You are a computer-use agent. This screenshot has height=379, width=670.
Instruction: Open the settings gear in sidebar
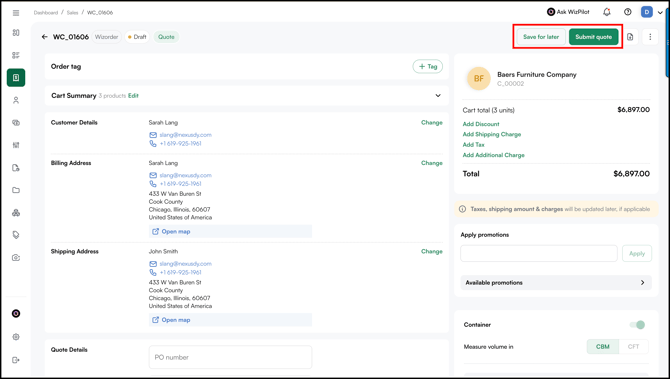pos(16,337)
